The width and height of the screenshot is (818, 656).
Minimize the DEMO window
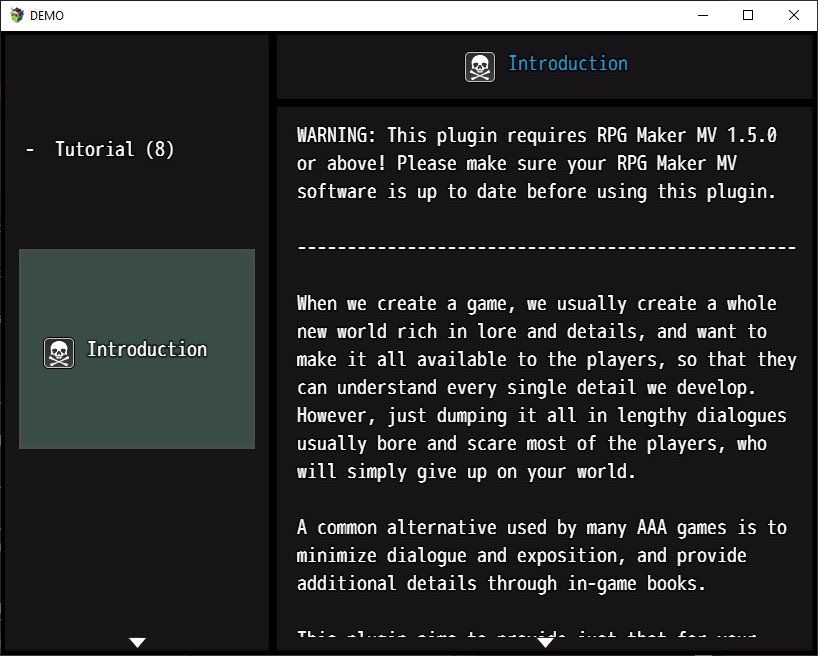coord(703,15)
